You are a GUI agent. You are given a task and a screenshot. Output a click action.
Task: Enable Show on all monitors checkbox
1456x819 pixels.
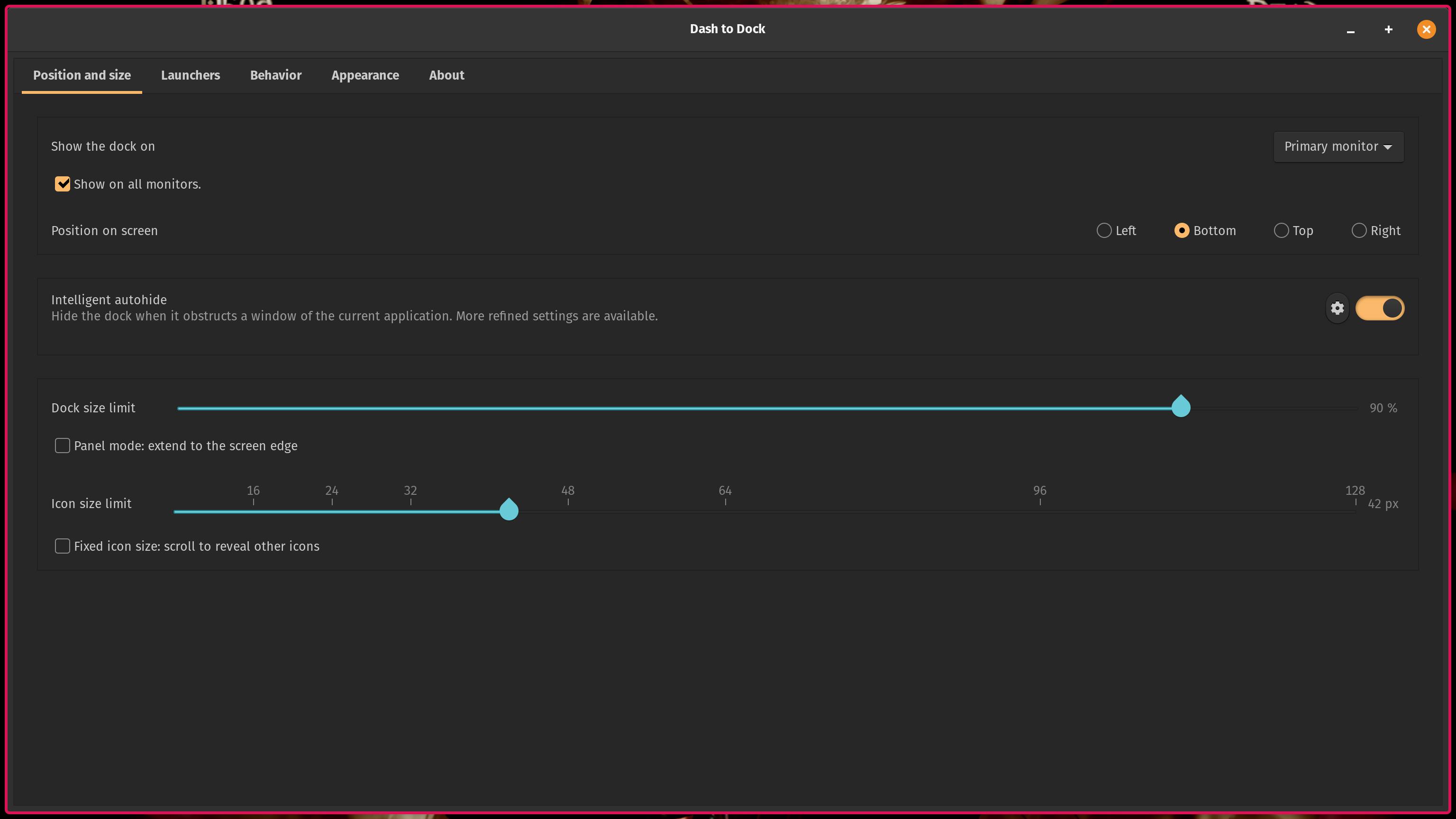point(62,184)
